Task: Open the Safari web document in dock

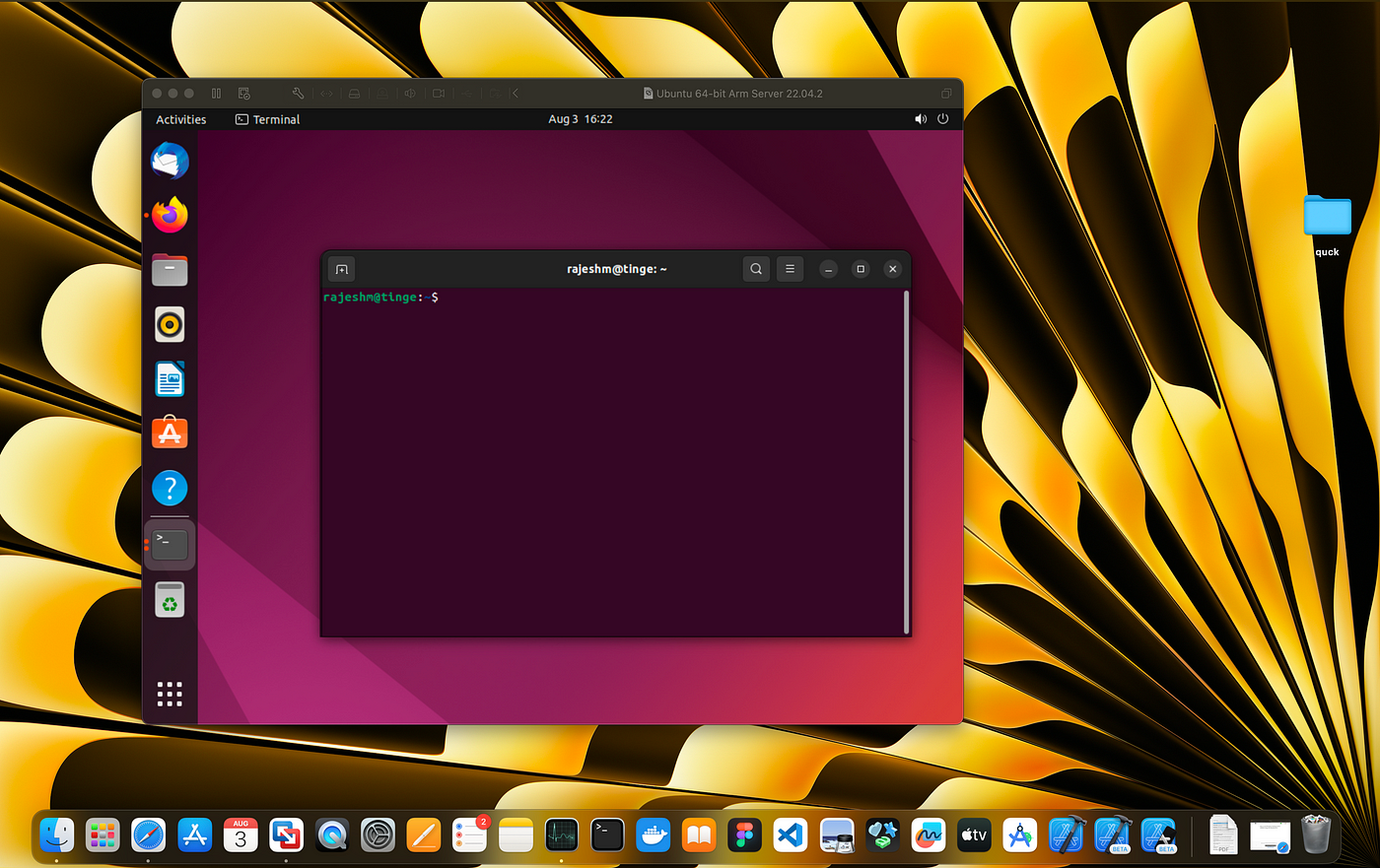Action: 1270,836
